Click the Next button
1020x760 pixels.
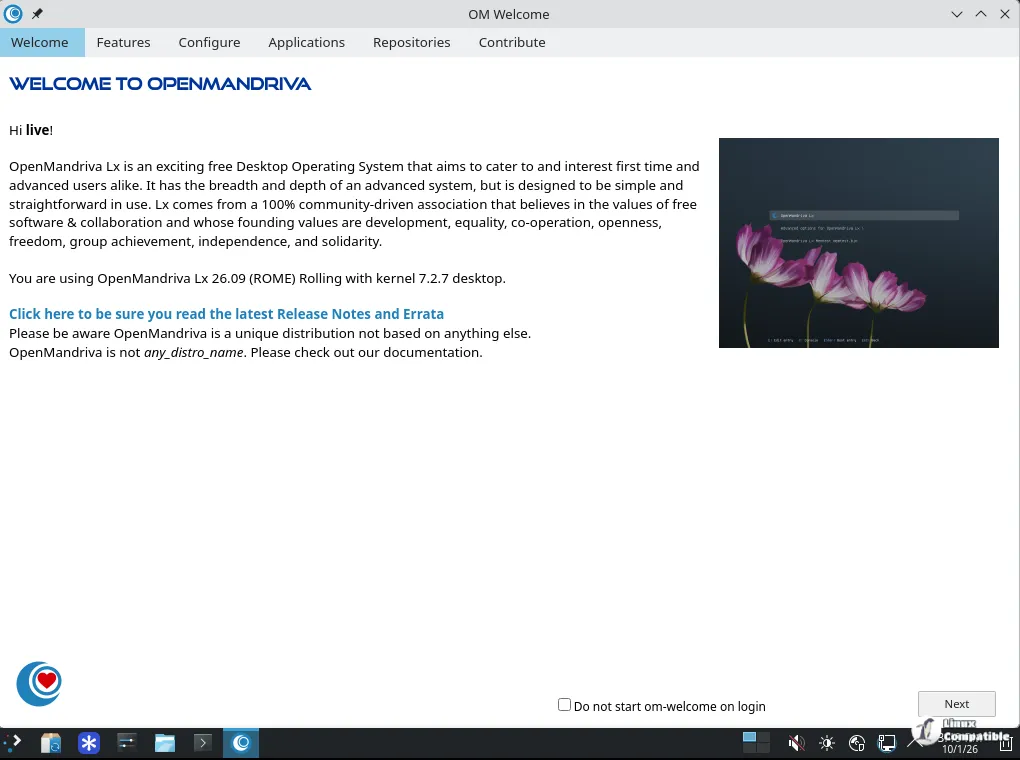click(x=956, y=704)
